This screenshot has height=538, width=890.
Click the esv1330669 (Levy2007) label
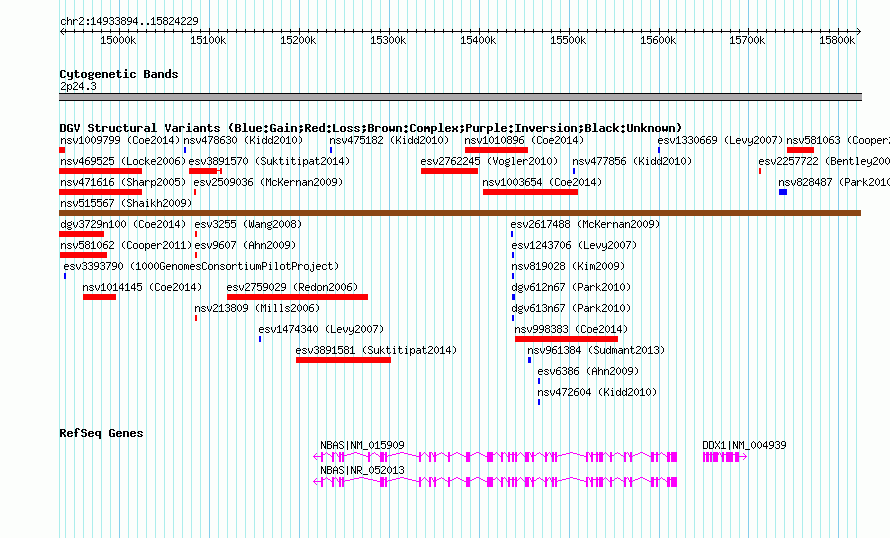tap(720, 140)
